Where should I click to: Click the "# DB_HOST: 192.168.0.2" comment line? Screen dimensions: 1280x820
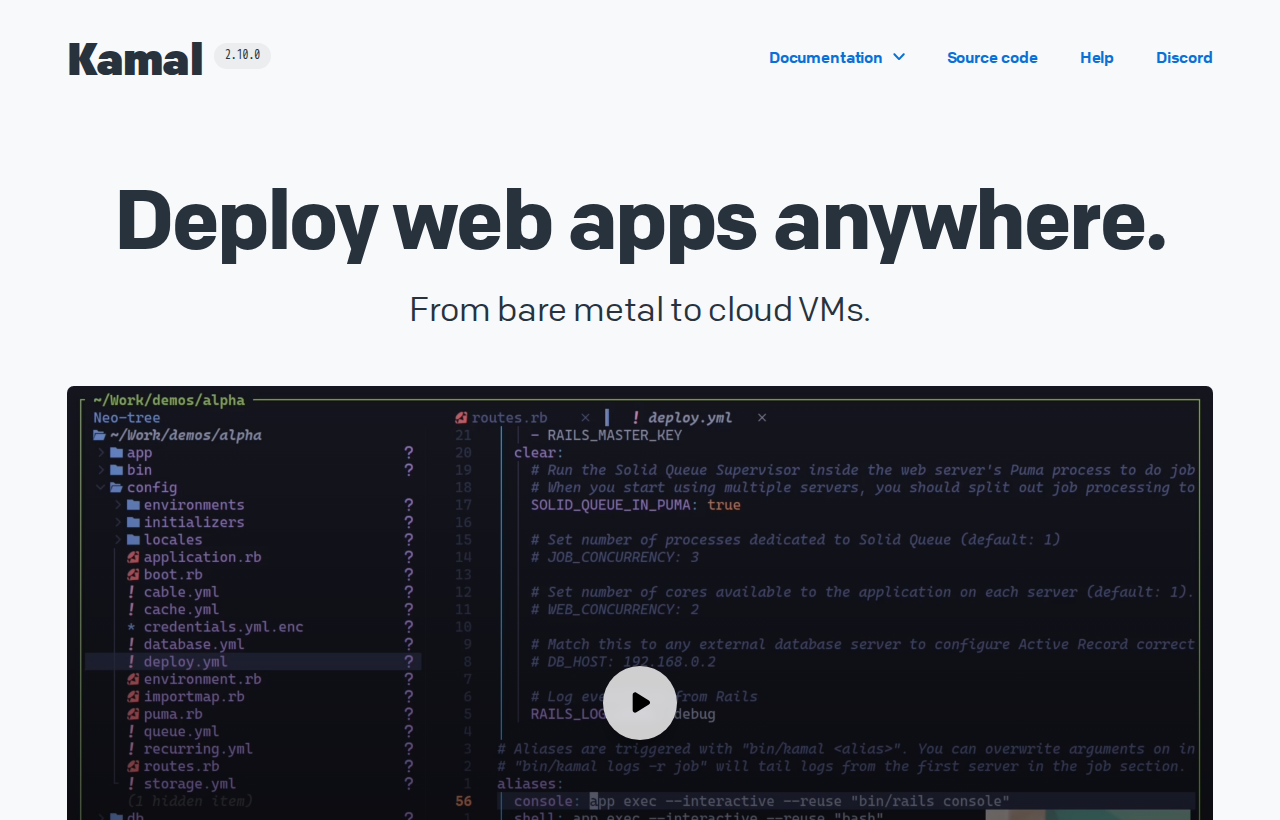tap(623, 662)
